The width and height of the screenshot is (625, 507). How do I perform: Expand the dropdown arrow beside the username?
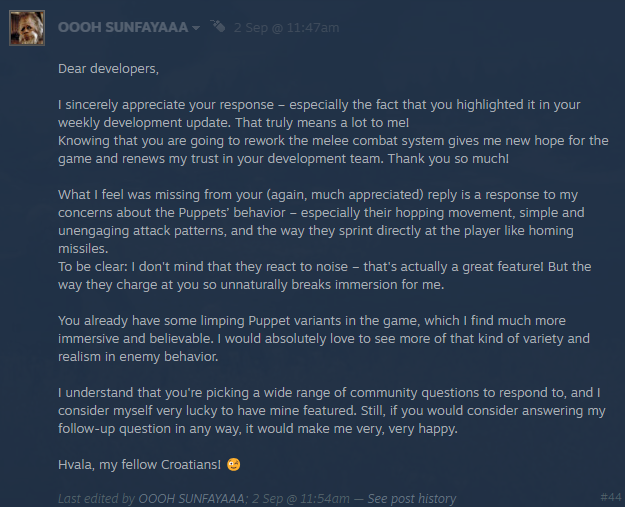pos(196,28)
